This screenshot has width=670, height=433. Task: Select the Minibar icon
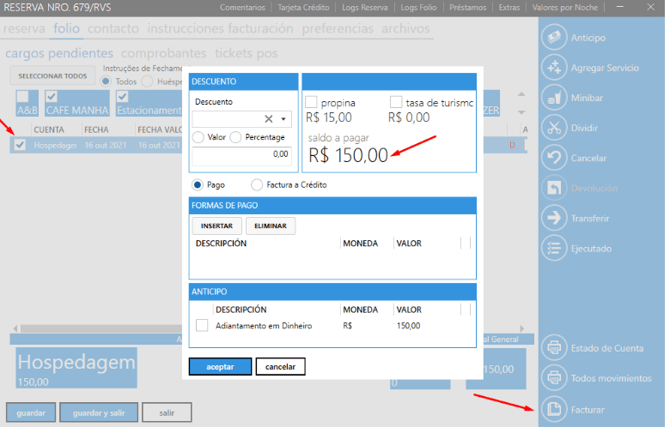click(554, 98)
